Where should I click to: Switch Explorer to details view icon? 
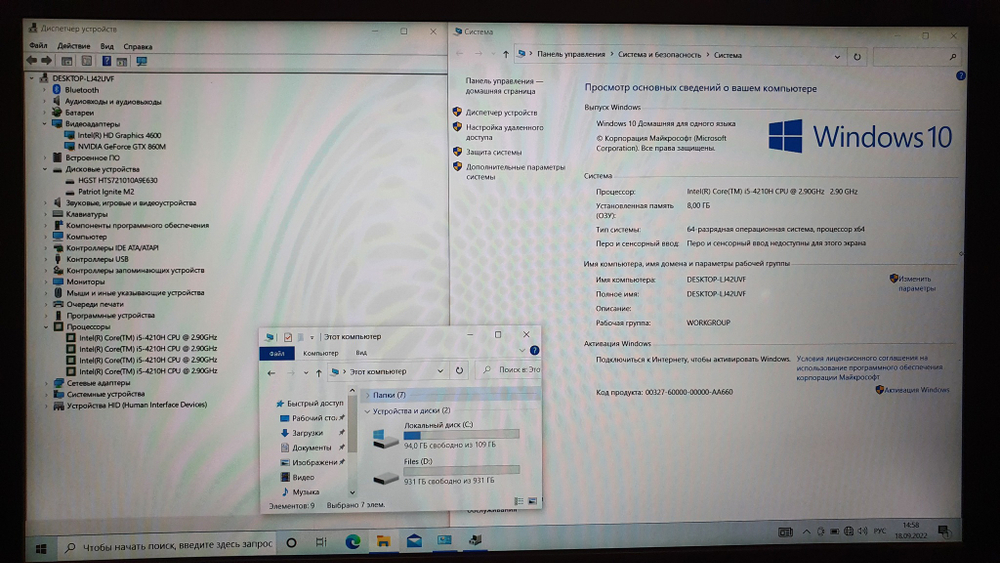click(x=518, y=501)
